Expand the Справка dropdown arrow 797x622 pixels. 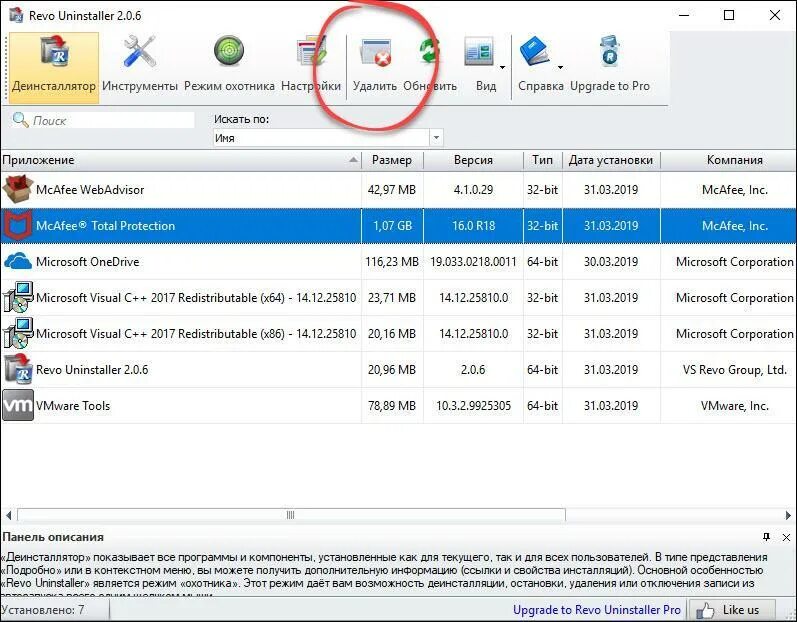pyautogui.click(x=560, y=68)
